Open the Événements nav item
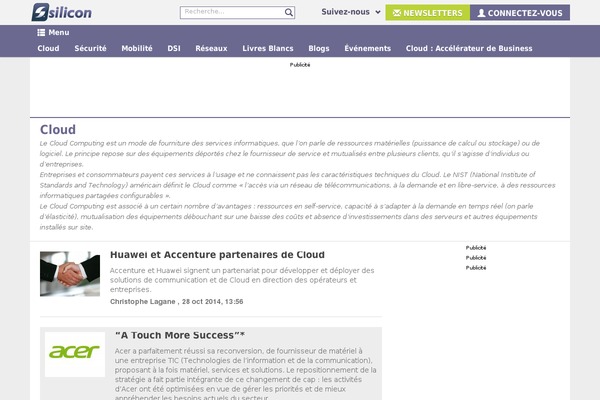 point(367,48)
